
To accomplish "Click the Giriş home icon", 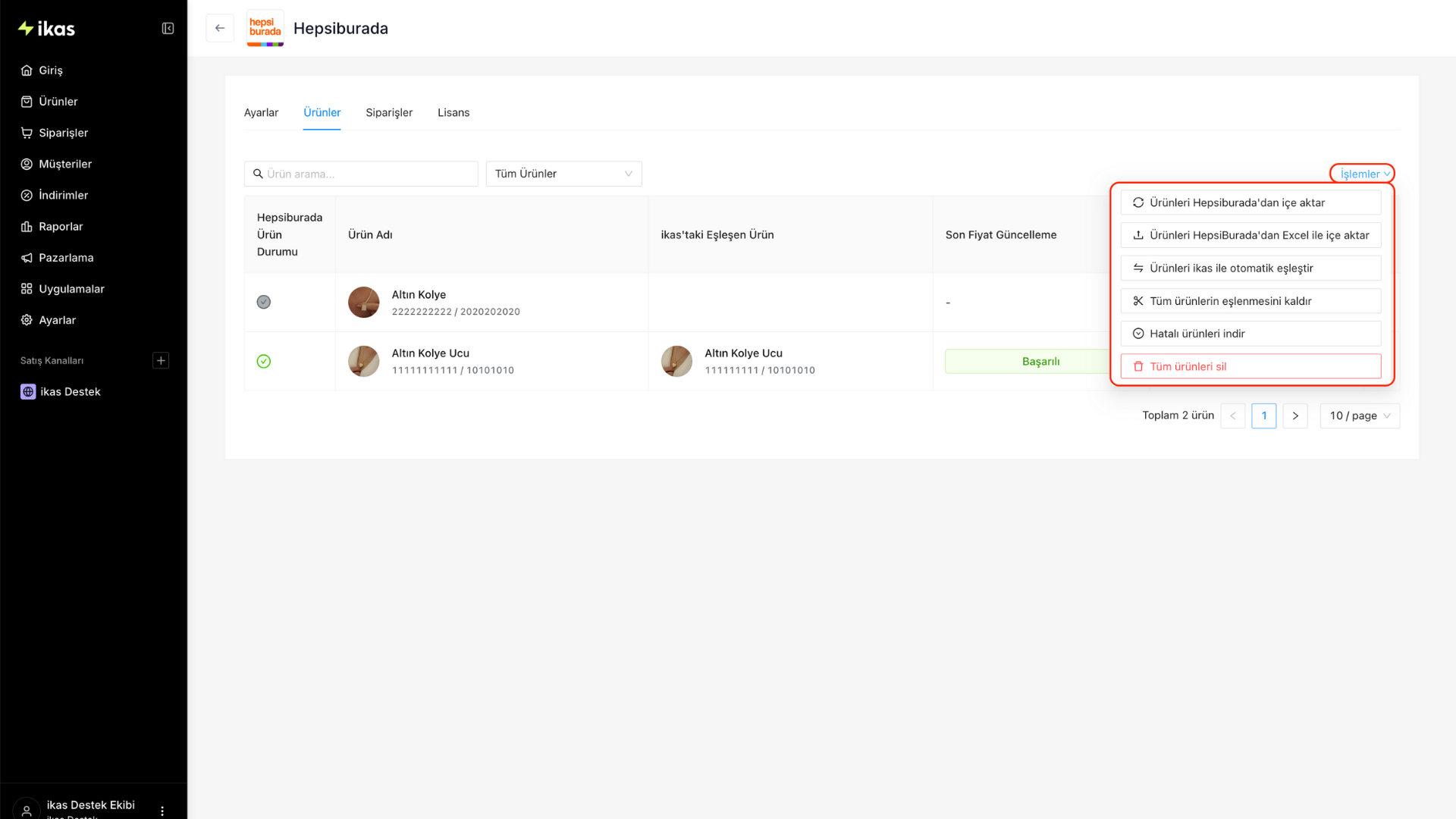I will point(27,71).
